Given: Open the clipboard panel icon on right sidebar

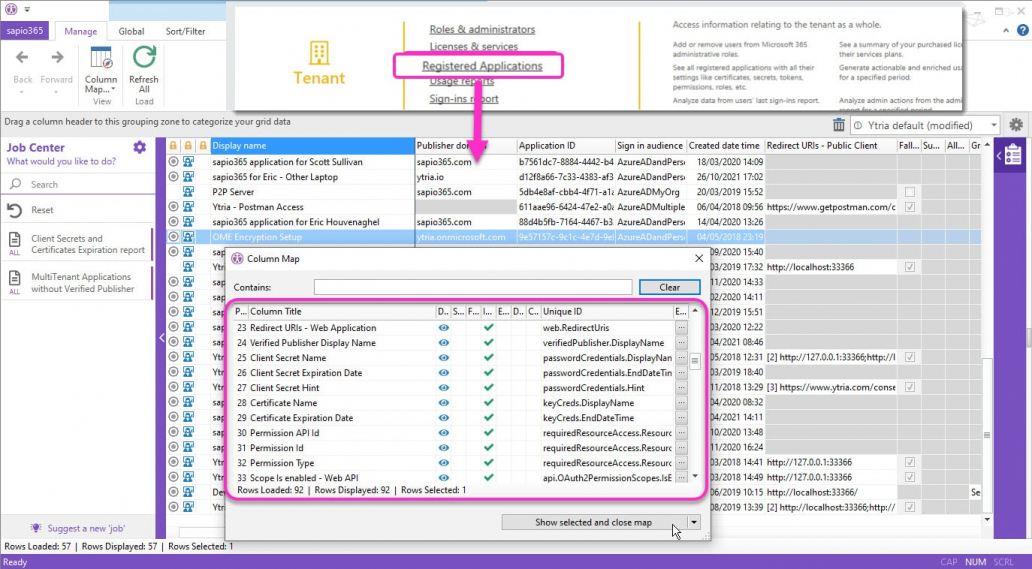Looking at the screenshot, I should pyautogui.click(x=1013, y=155).
